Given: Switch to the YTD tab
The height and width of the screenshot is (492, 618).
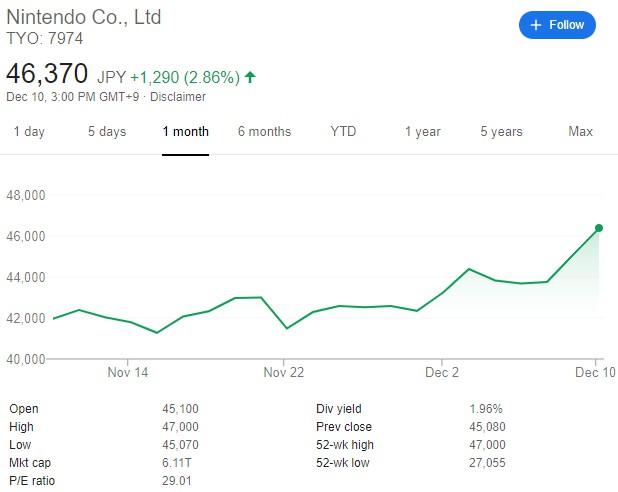Looking at the screenshot, I should 343,131.
